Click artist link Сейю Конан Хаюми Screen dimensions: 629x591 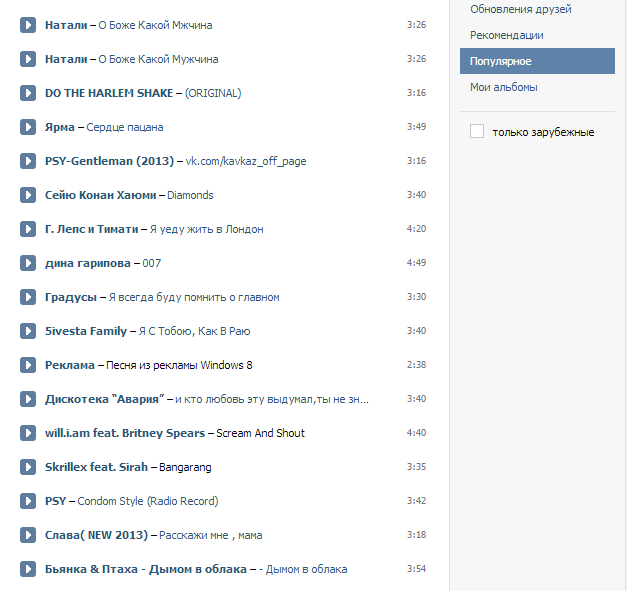point(100,195)
